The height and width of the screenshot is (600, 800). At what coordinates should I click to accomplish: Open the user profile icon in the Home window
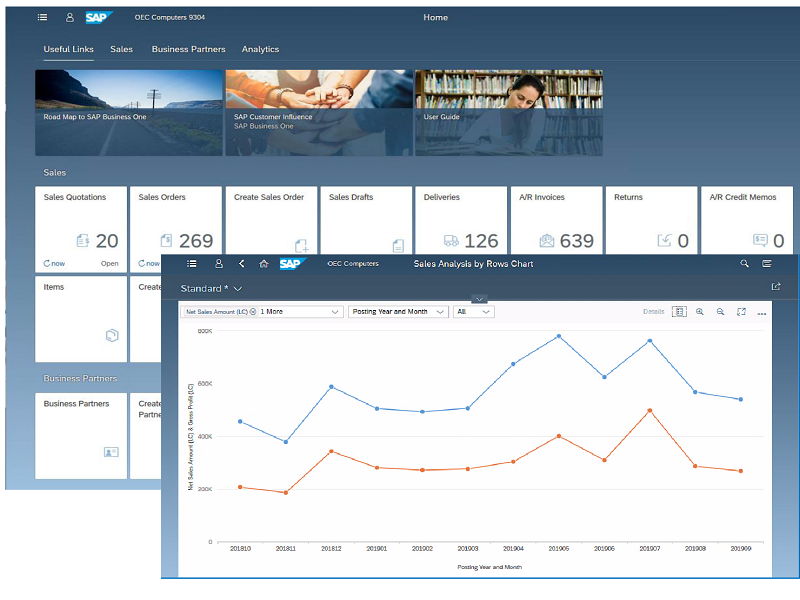click(70, 17)
